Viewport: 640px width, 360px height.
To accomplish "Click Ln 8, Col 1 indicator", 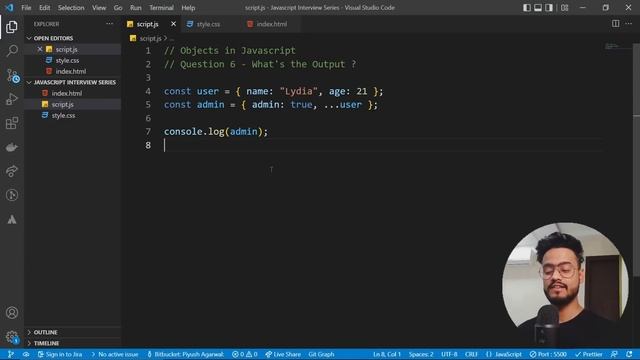I will [x=387, y=354].
